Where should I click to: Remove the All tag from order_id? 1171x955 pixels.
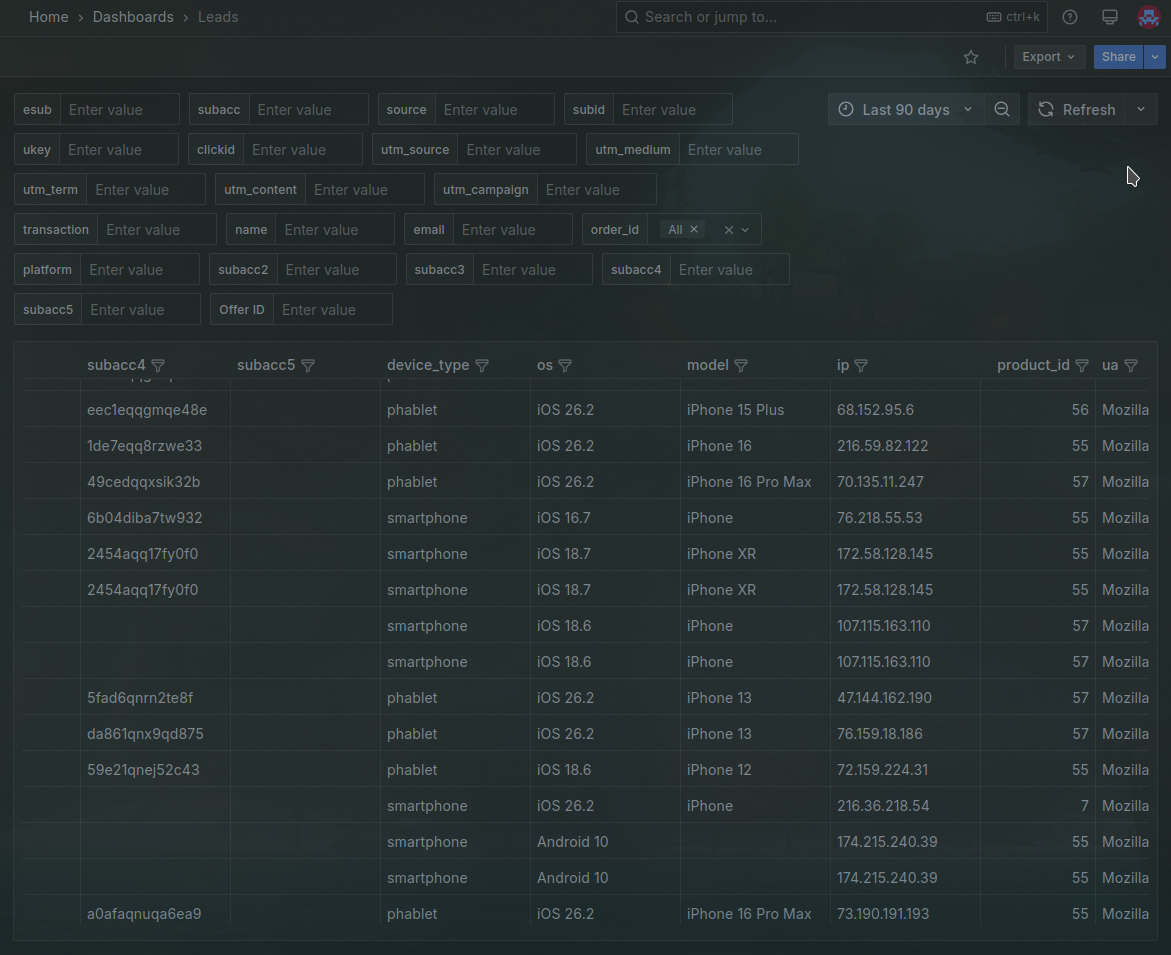[694, 230]
